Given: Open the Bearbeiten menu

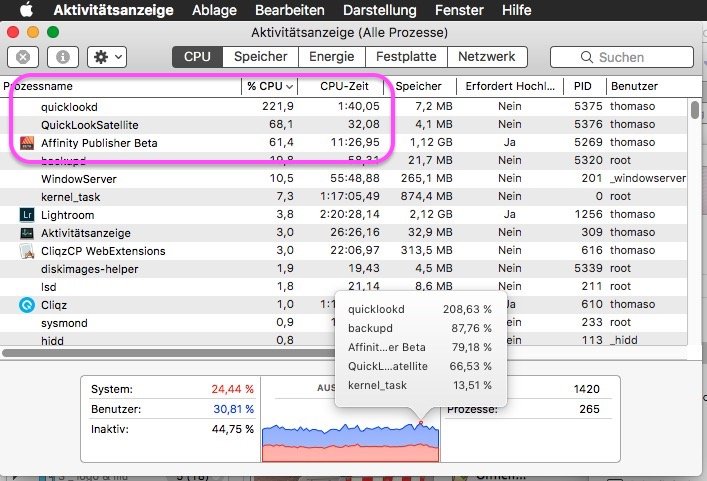Looking at the screenshot, I should click(x=289, y=10).
